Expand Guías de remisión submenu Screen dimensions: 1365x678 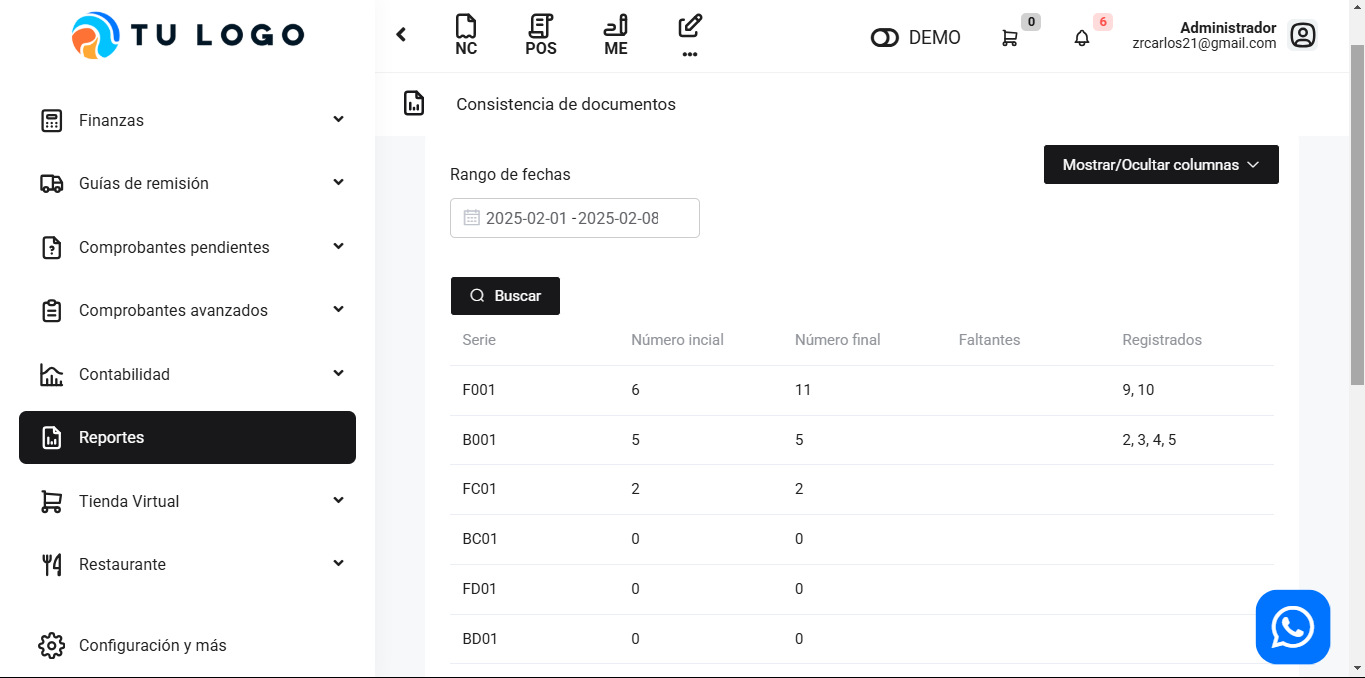(187, 183)
